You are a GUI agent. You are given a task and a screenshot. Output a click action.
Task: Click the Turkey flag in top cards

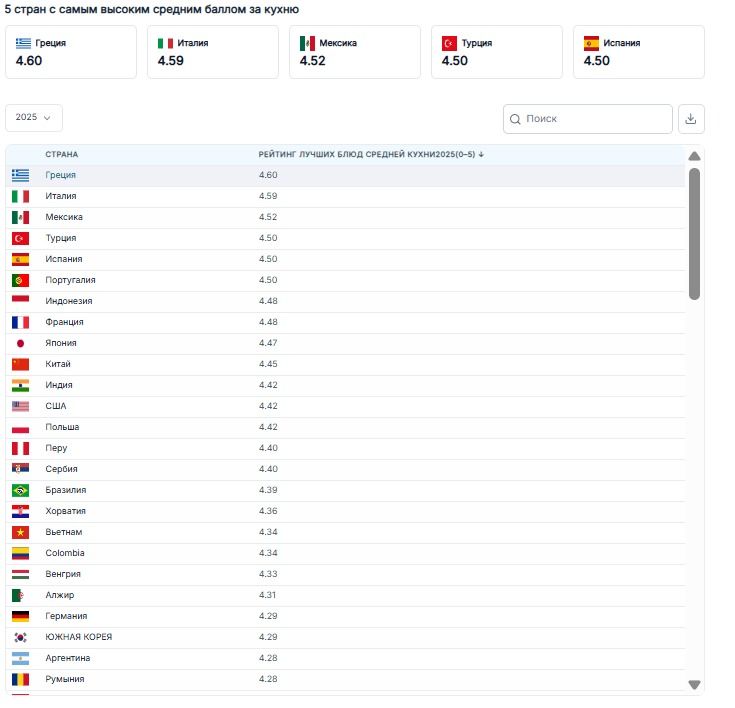[449, 43]
